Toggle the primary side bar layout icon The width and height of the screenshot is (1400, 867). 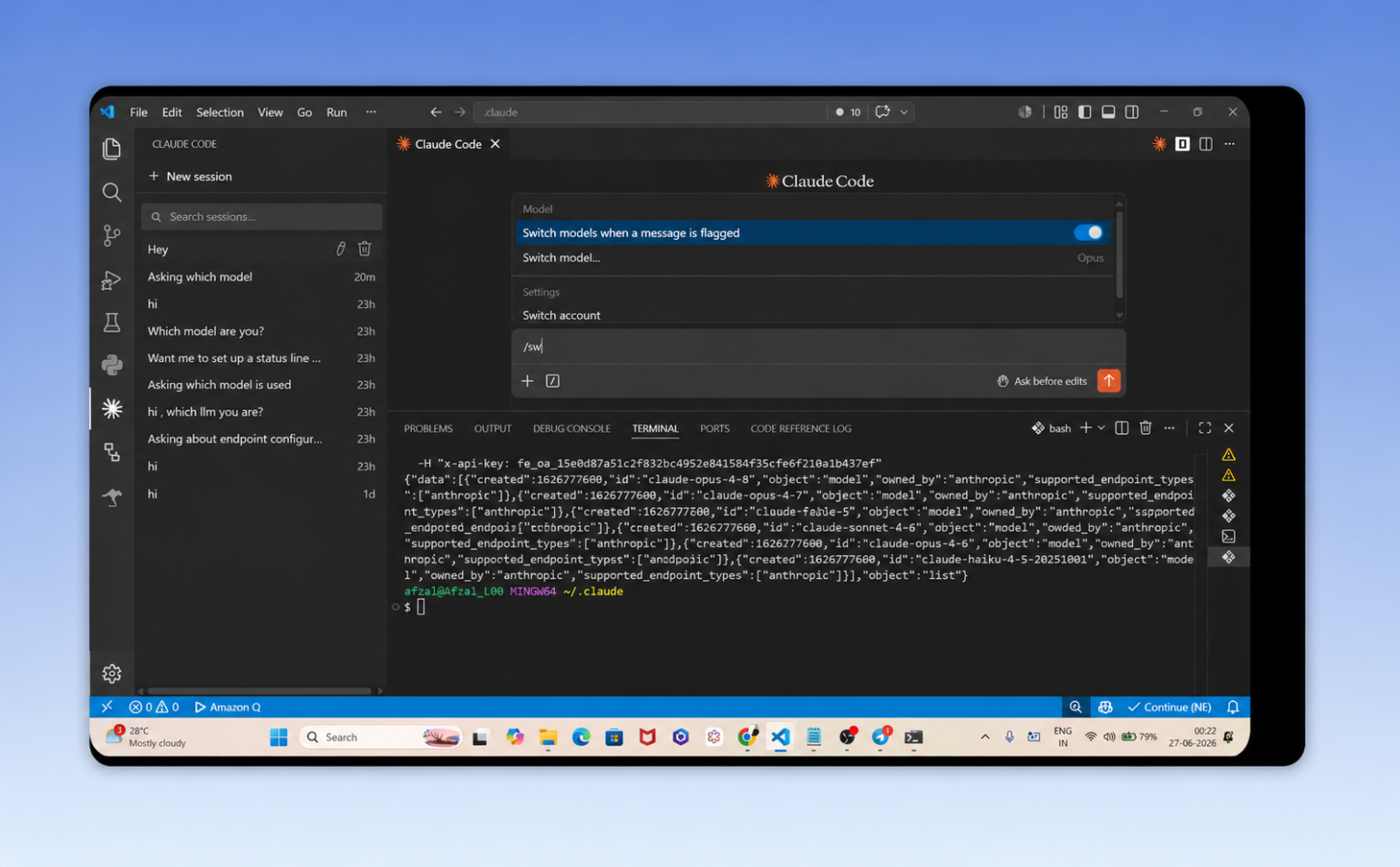(x=1085, y=112)
